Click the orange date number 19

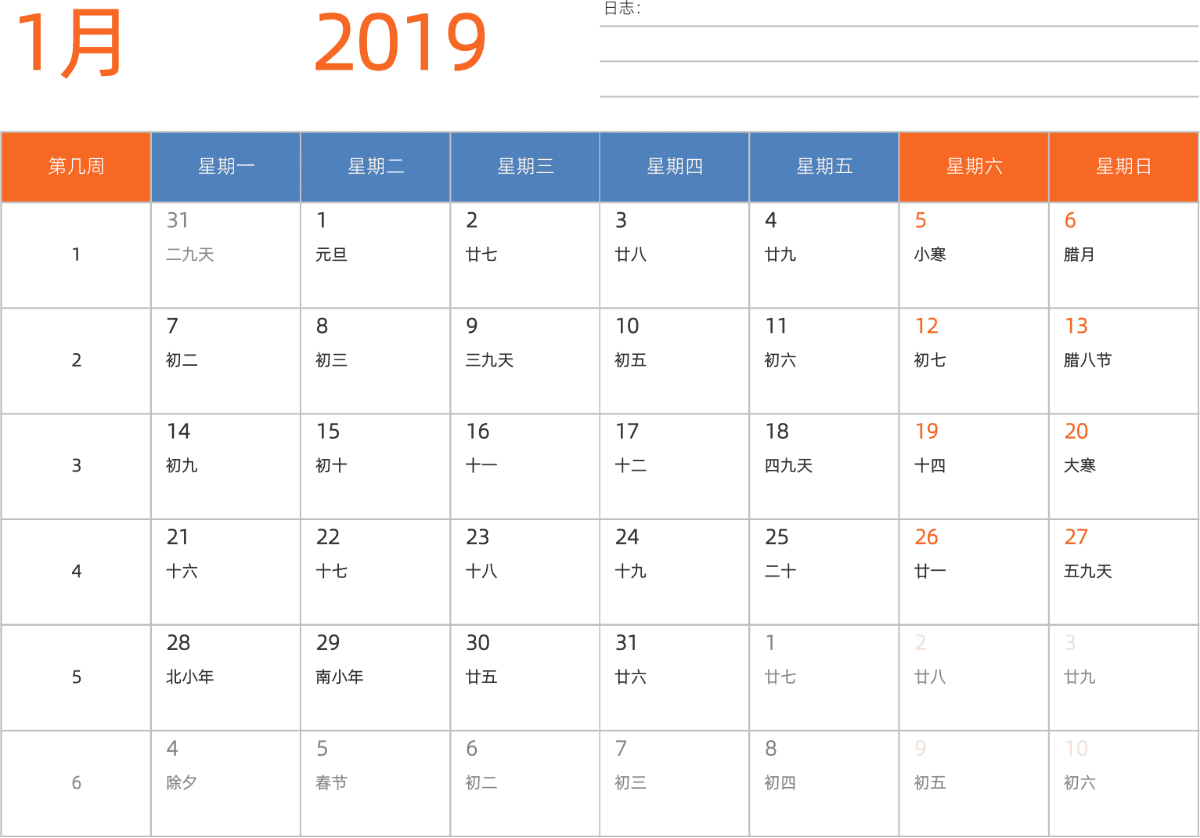pyautogui.click(x=927, y=432)
